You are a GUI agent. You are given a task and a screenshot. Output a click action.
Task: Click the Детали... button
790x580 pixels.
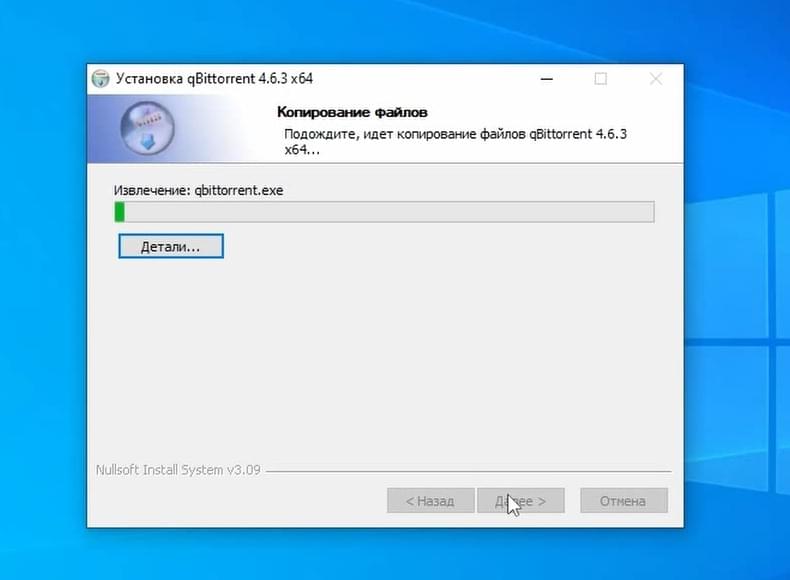click(x=171, y=246)
